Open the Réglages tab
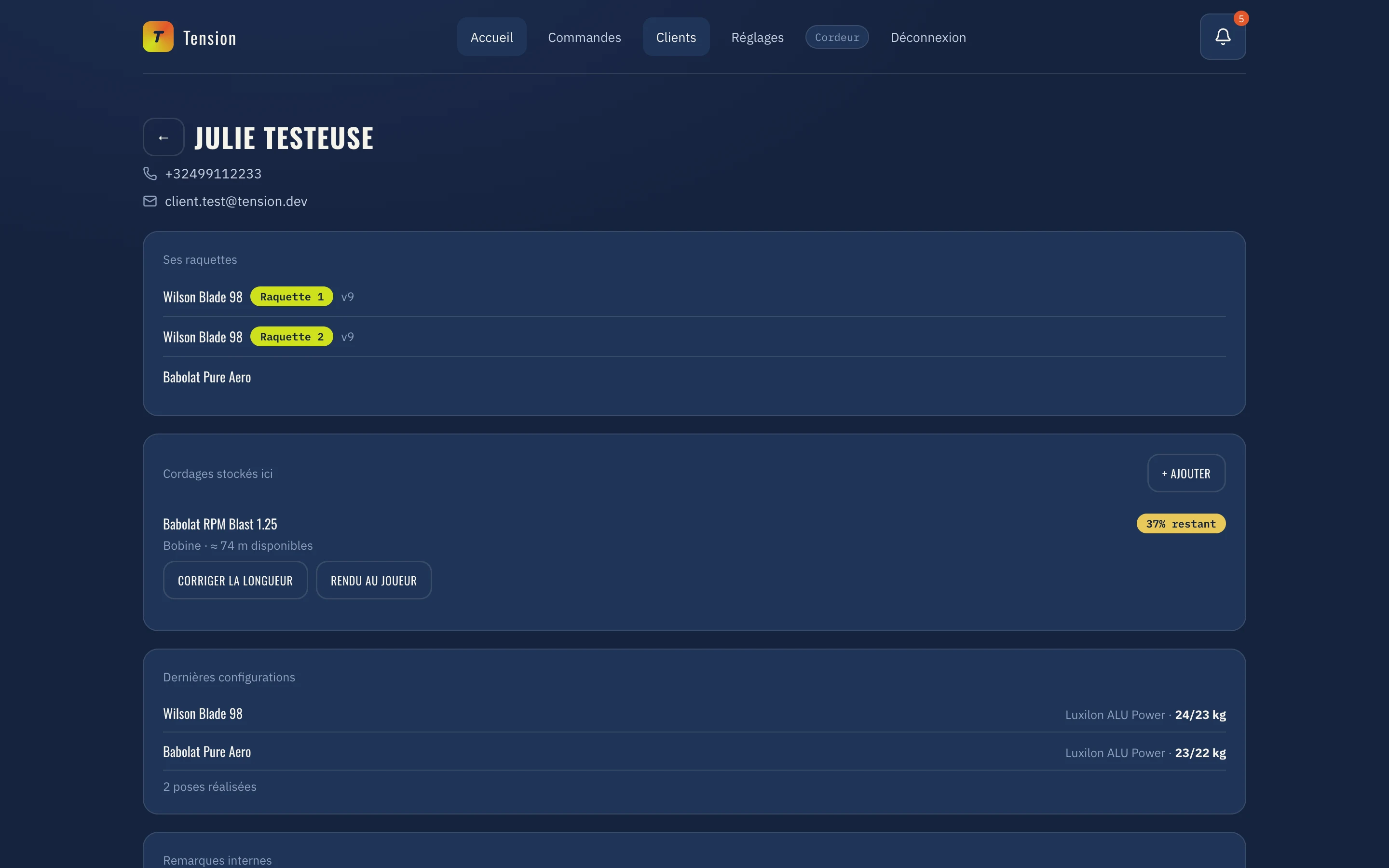This screenshot has height=868, width=1389. (757, 37)
